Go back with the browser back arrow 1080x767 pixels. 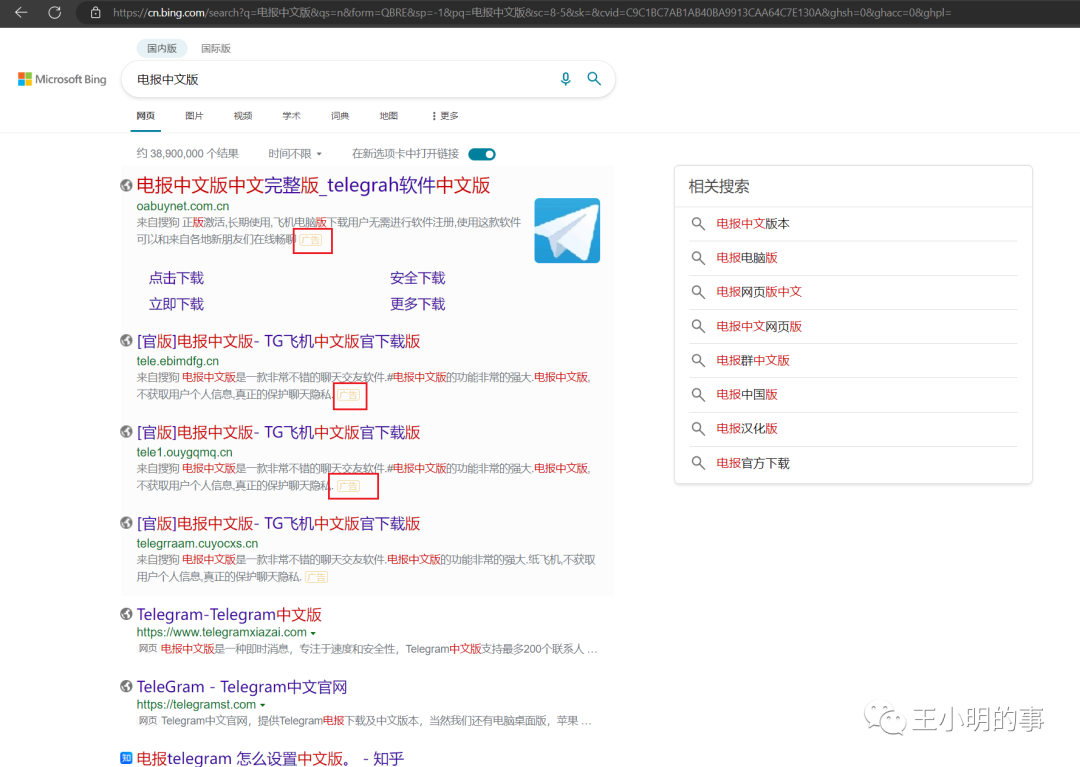click(x=21, y=12)
